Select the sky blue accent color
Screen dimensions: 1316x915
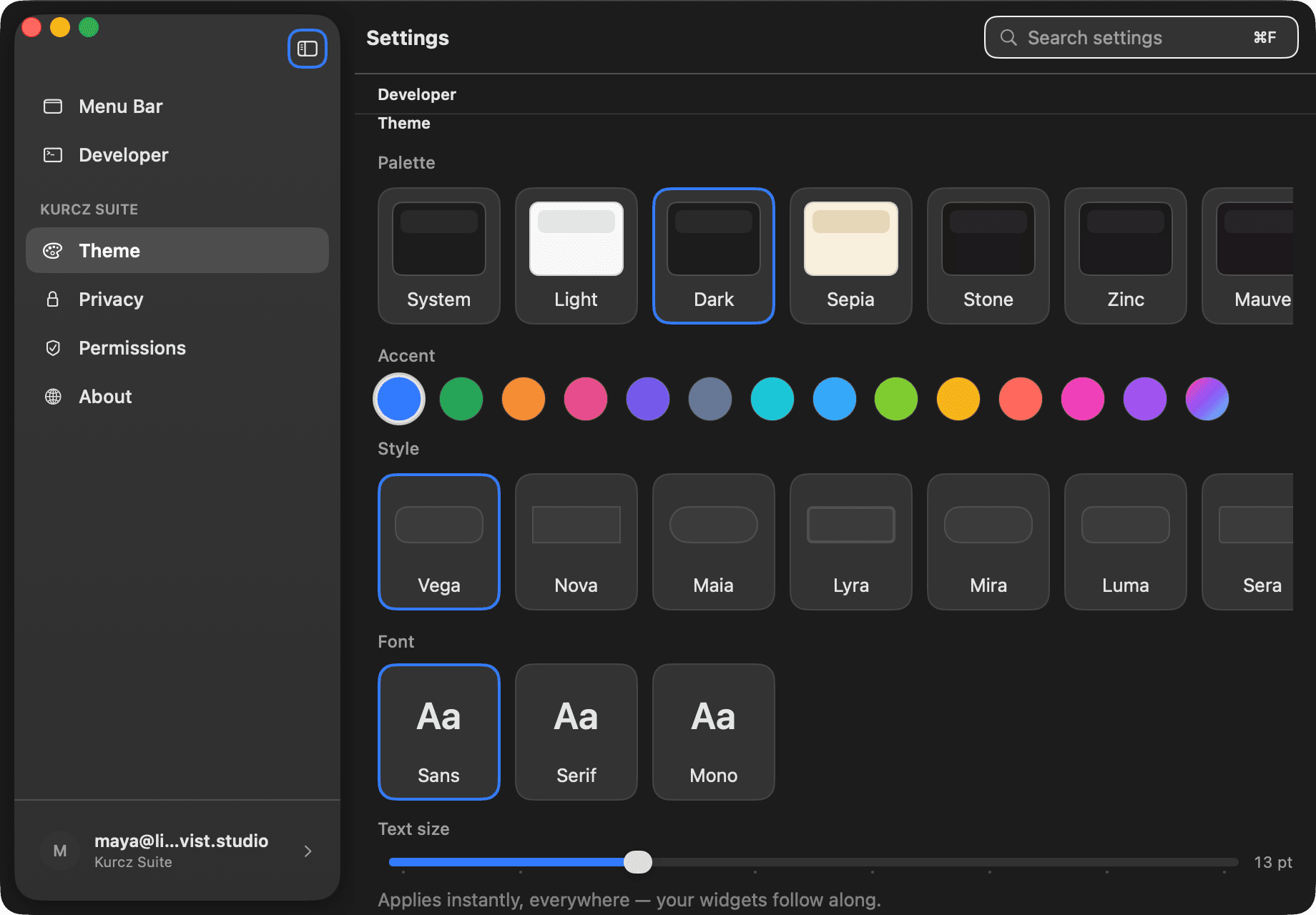click(835, 399)
